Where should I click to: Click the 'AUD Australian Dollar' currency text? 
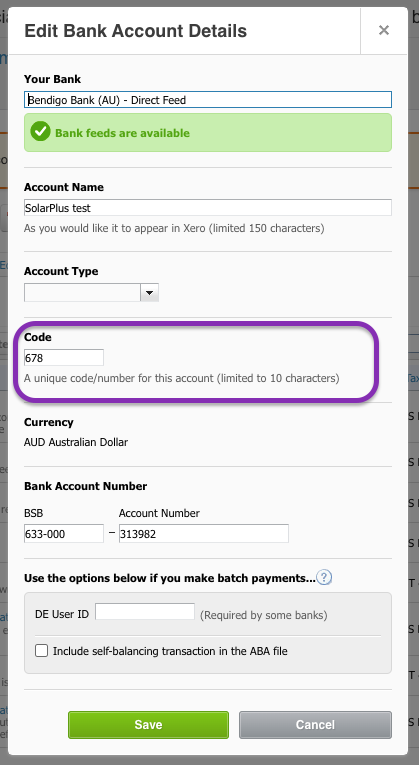point(76,443)
